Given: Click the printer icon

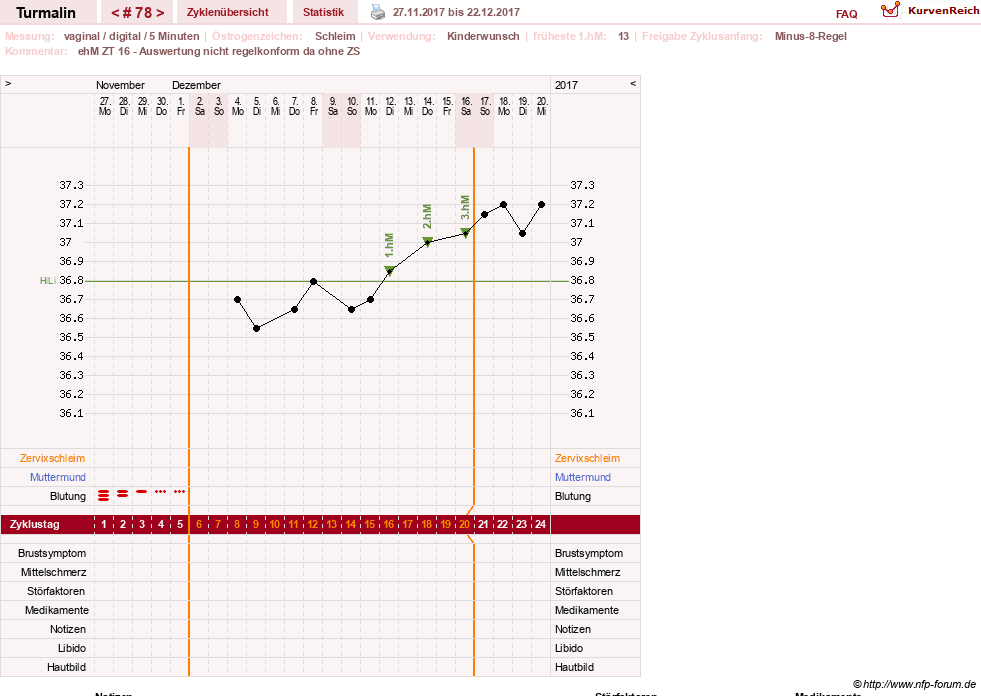Looking at the screenshot, I should click(378, 12).
